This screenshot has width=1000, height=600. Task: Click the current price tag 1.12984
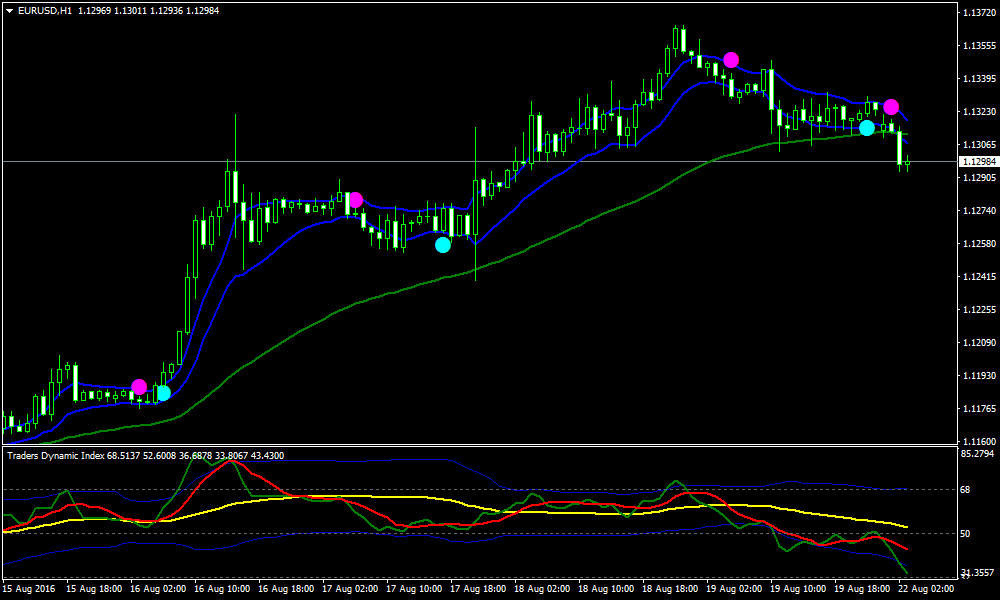[976, 162]
